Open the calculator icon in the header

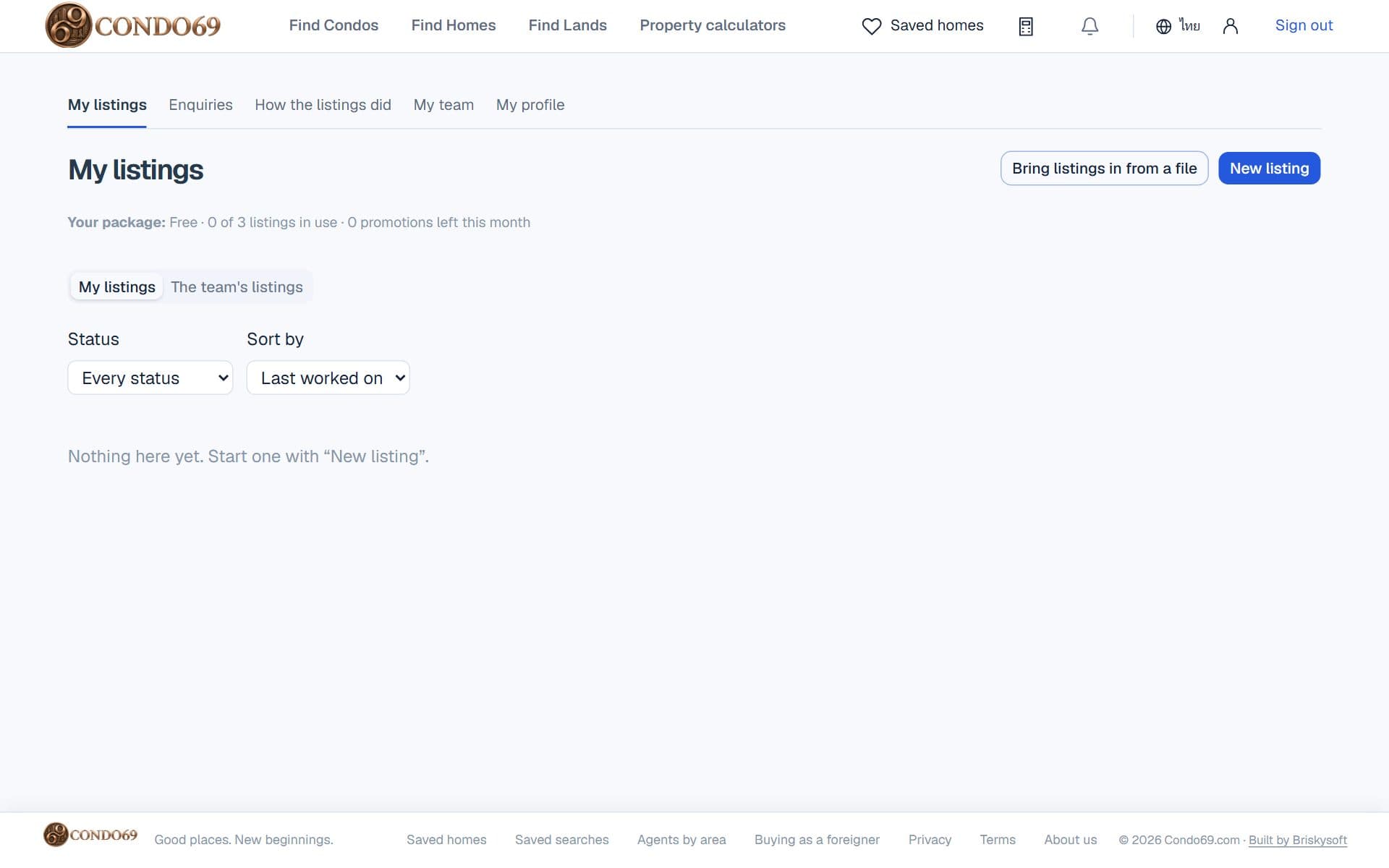tap(1025, 26)
